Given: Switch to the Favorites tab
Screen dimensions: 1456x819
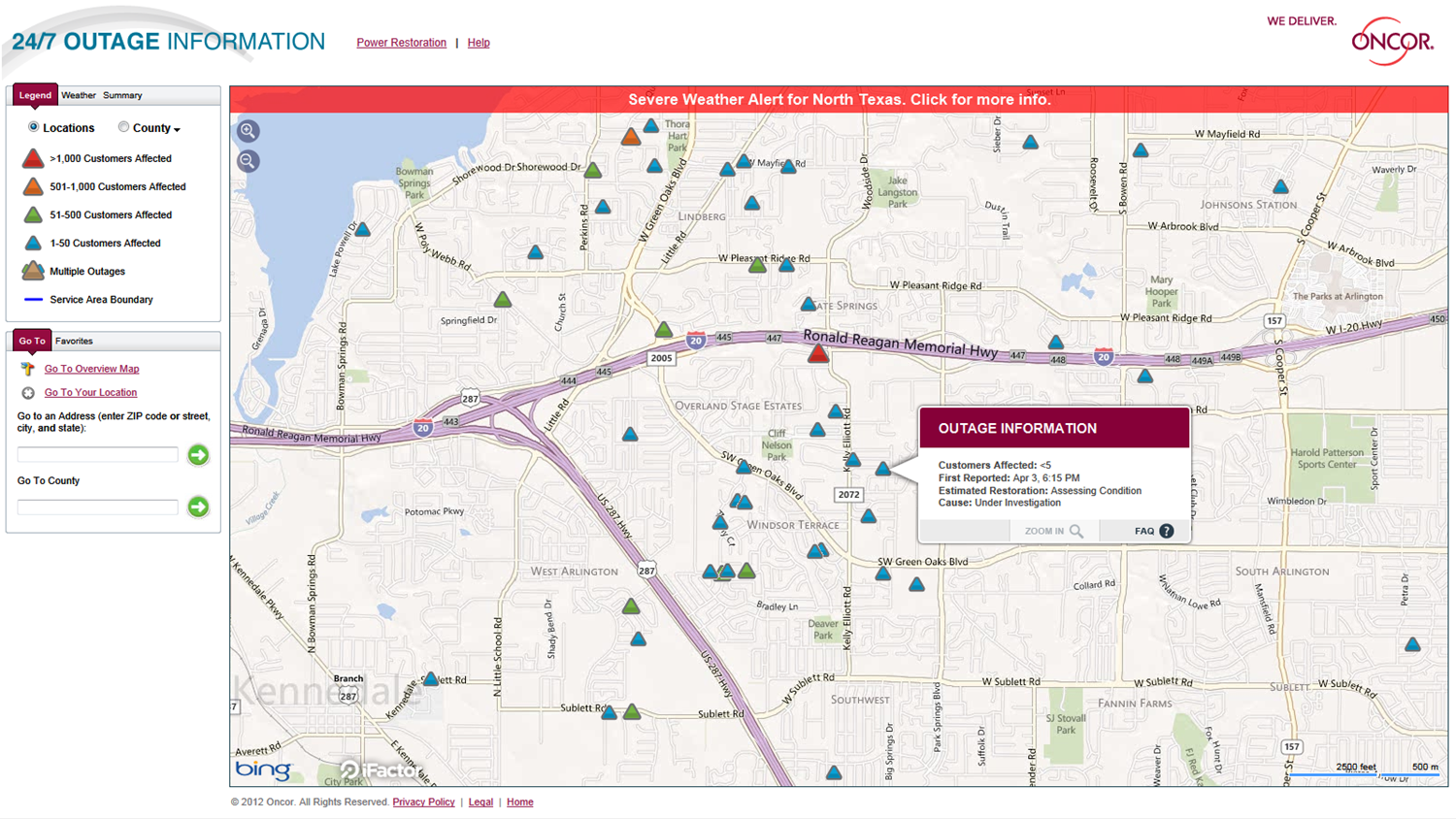Looking at the screenshot, I should [74, 341].
